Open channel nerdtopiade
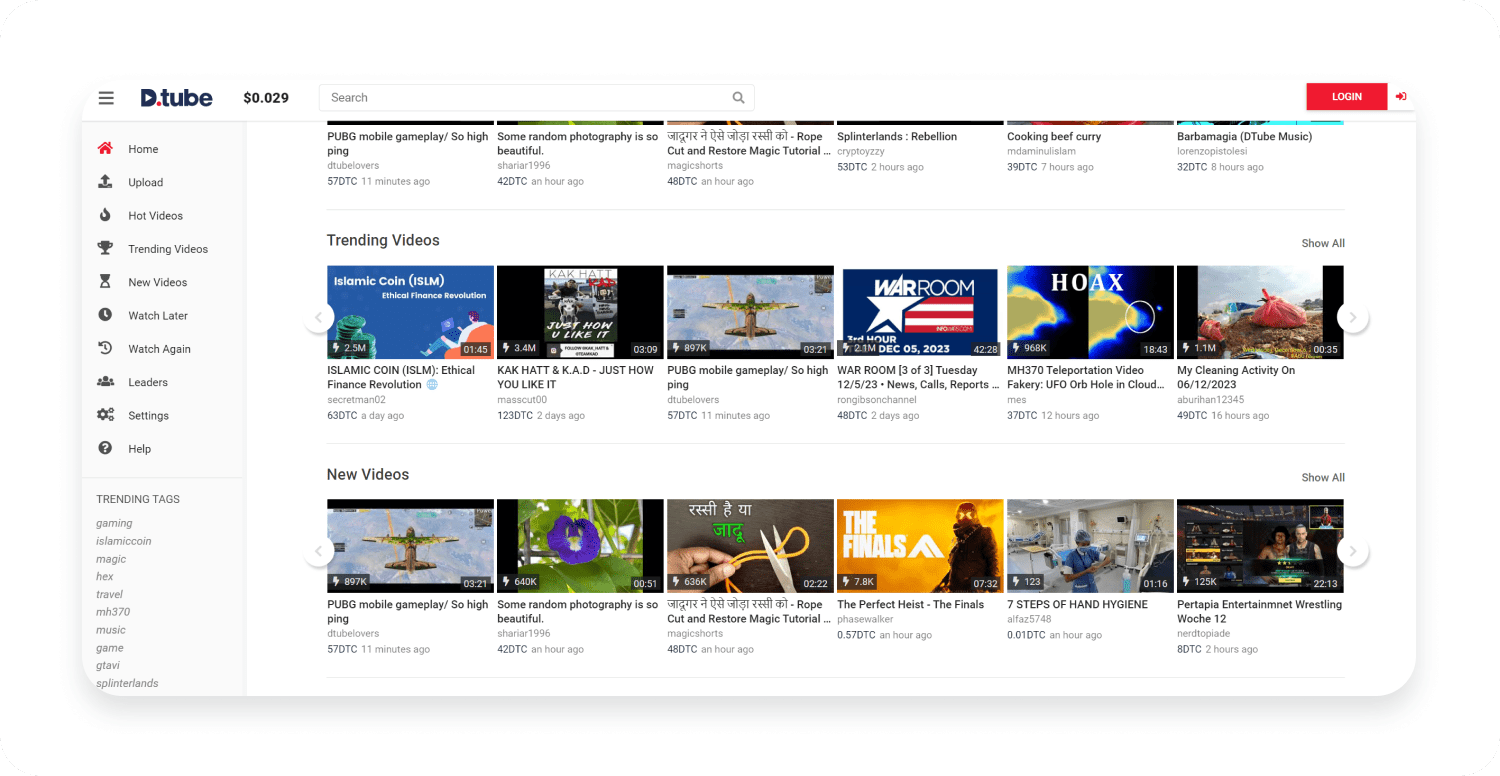The image size is (1500, 776). click(x=1203, y=634)
